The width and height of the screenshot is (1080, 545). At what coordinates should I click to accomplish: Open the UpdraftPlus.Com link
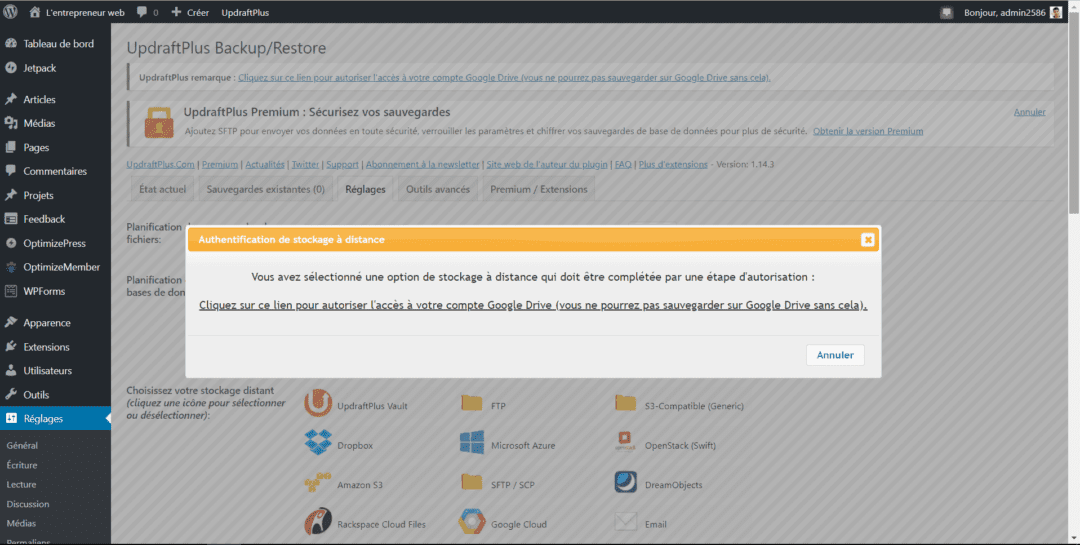pos(160,165)
